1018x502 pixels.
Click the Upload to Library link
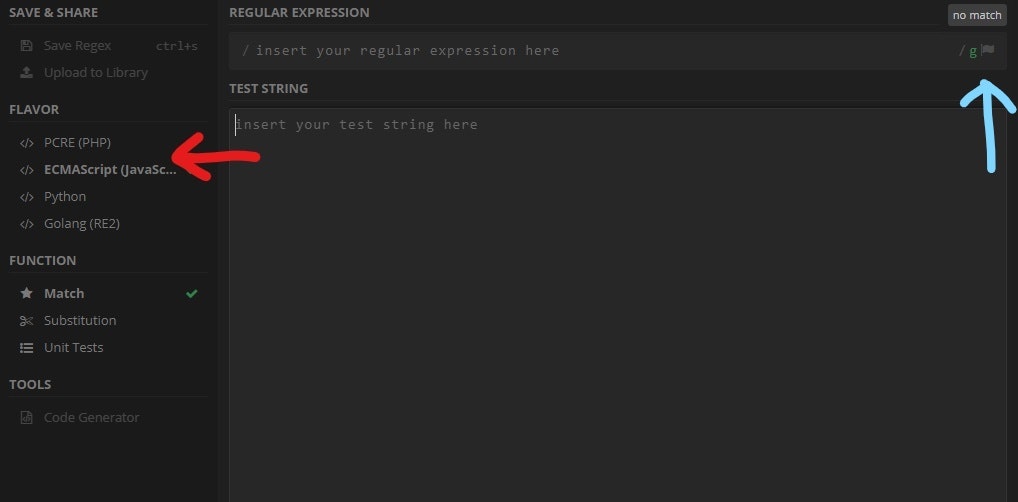95,73
